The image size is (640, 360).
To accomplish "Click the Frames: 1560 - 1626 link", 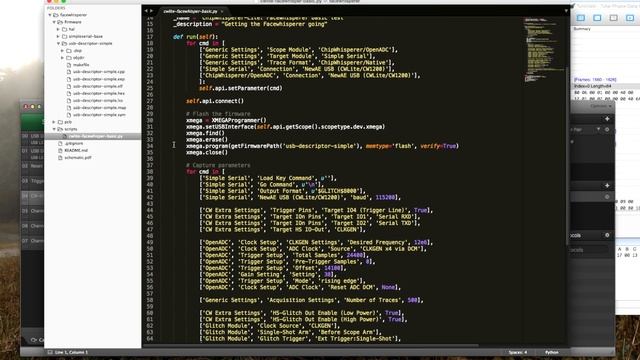I will coord(595,80).
